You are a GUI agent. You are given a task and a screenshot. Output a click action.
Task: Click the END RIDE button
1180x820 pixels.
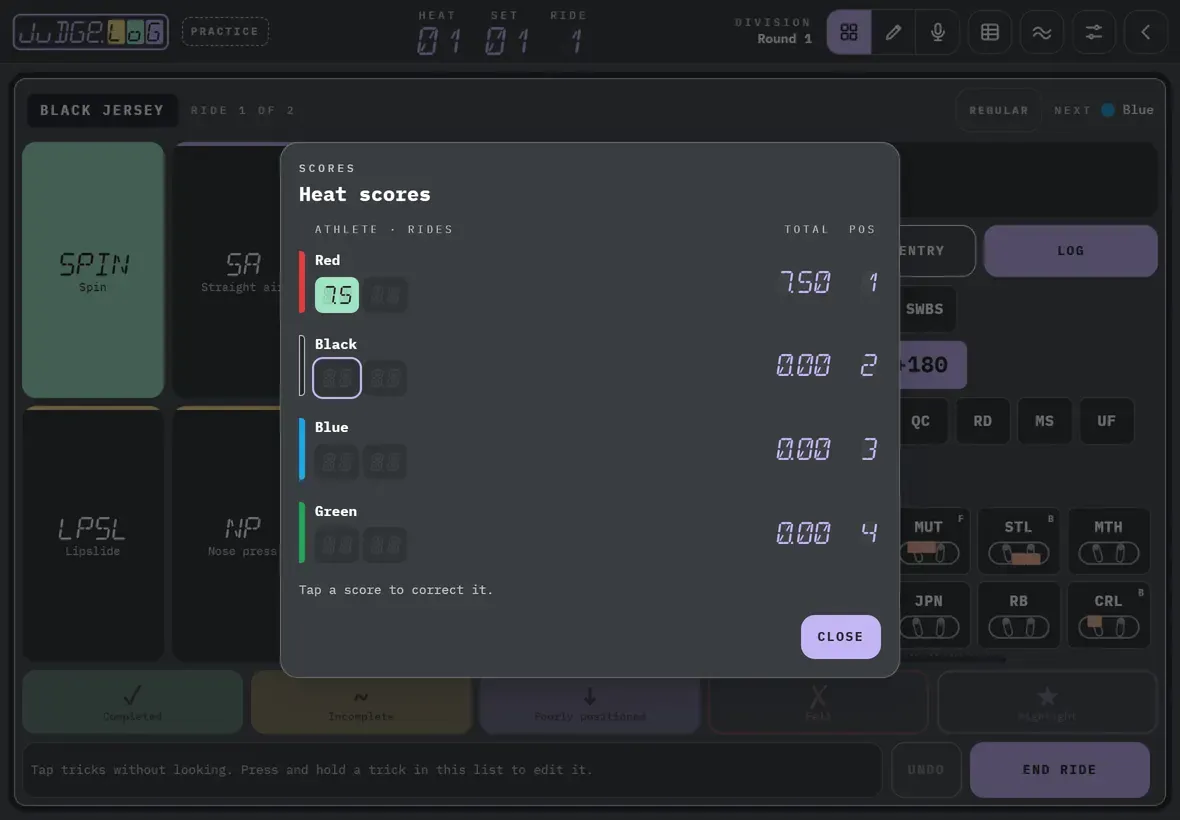(x=1060, y=770)
